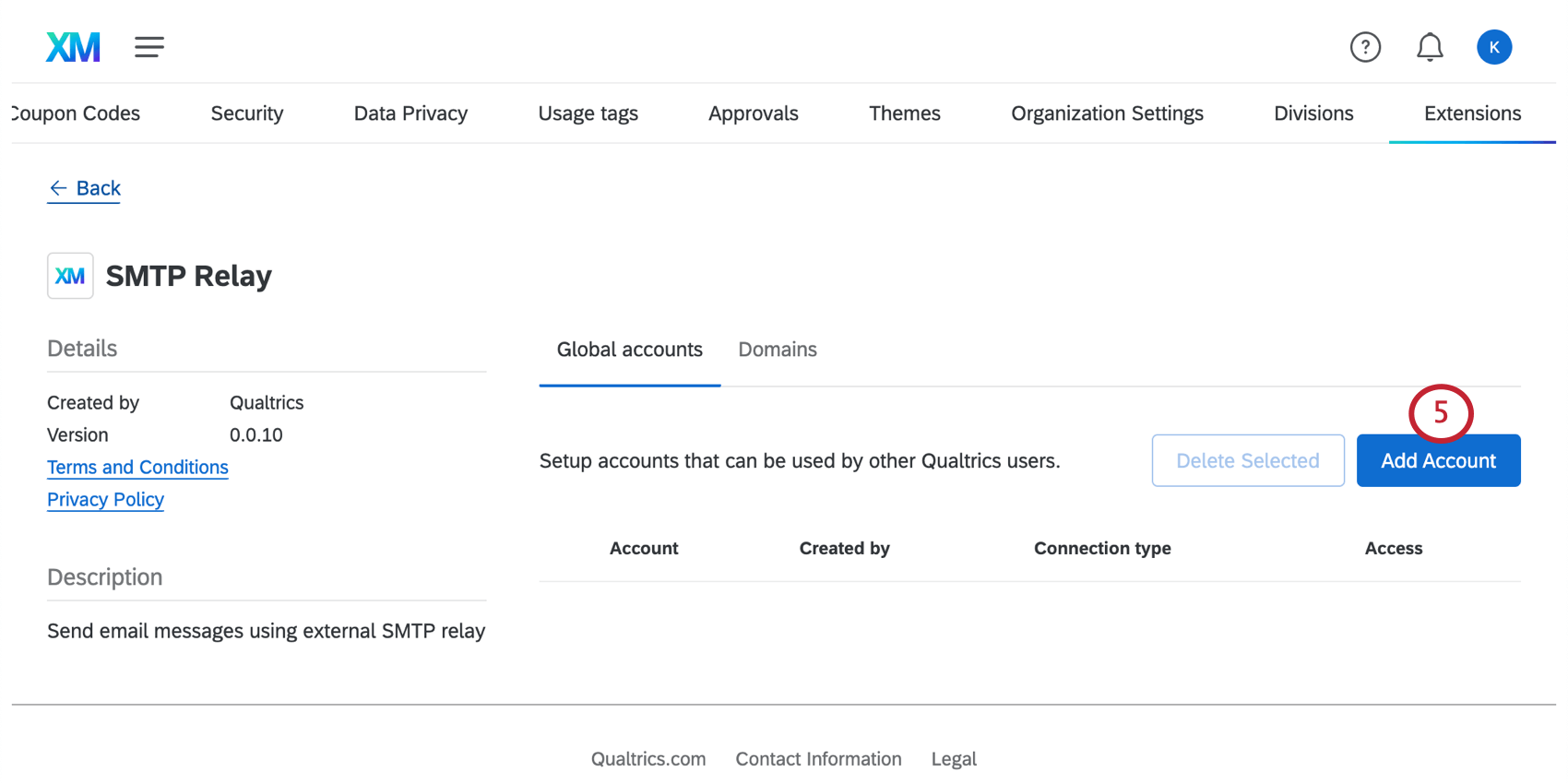Go to Organization Settings tab

(1107, 113)
